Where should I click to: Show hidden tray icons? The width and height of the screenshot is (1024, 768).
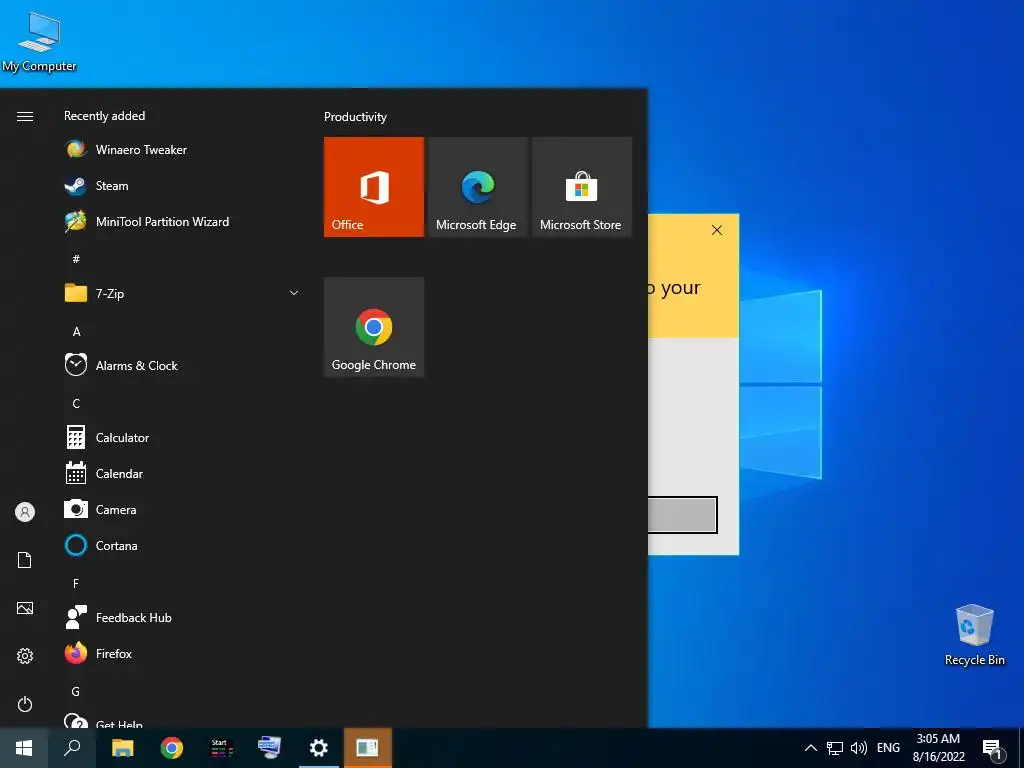tap(810, 748)
